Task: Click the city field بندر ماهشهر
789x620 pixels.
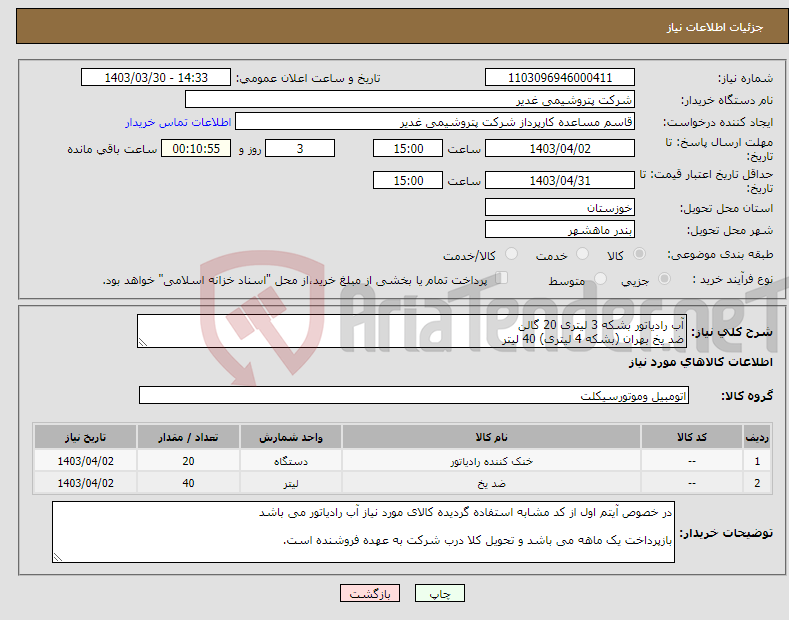Action: point(560,229)
